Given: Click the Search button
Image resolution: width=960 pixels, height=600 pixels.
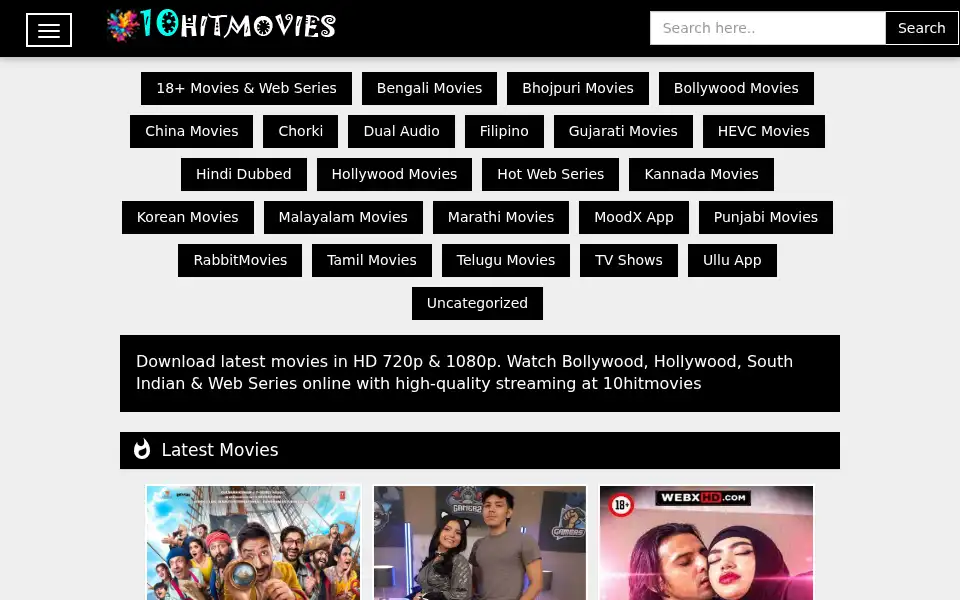Looking at the screenshot, I should coord(921,28).
